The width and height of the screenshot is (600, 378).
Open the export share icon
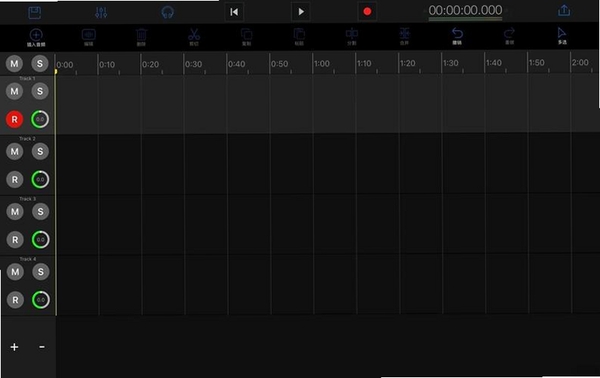tap(564, 10)
